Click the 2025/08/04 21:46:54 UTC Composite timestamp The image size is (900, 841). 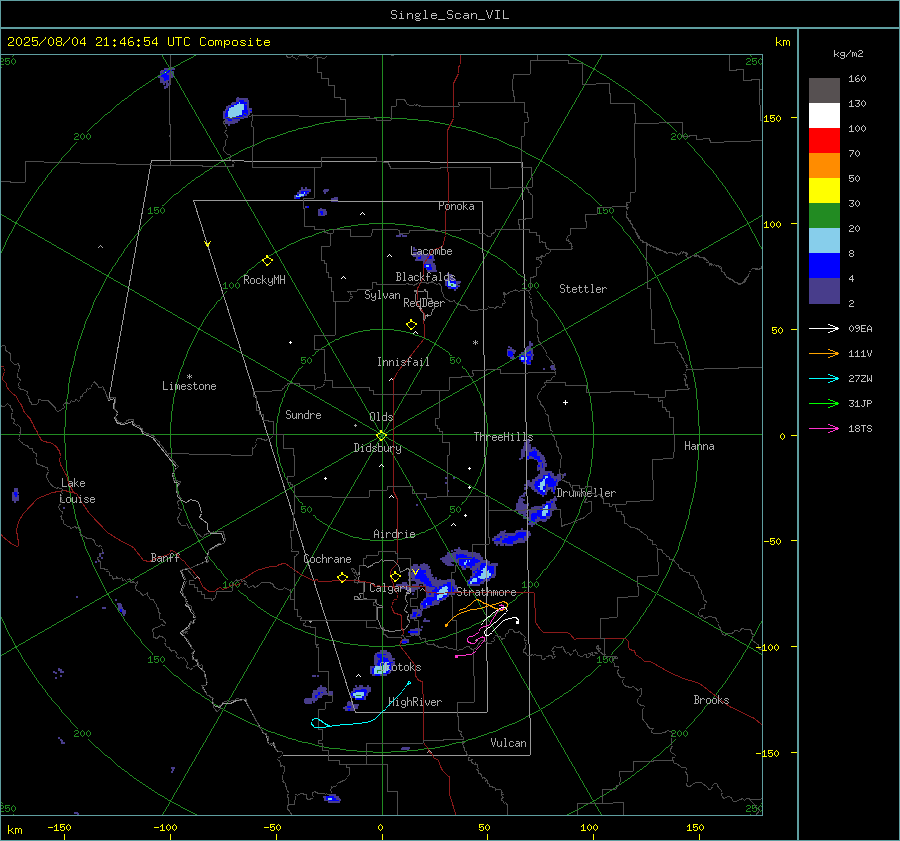click(x=138, y=42)
